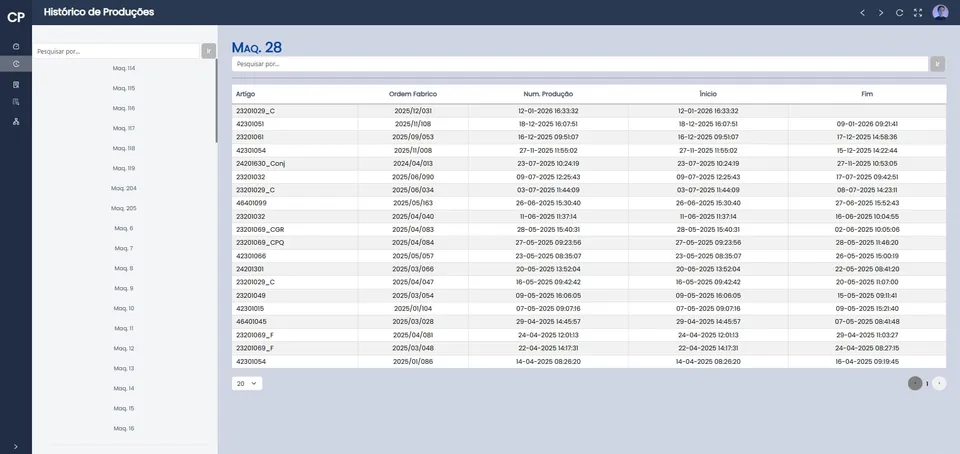This screenshot has width=960, height=454.
Task: Select Maq. 204 in machine list
Action: point(124,188)
